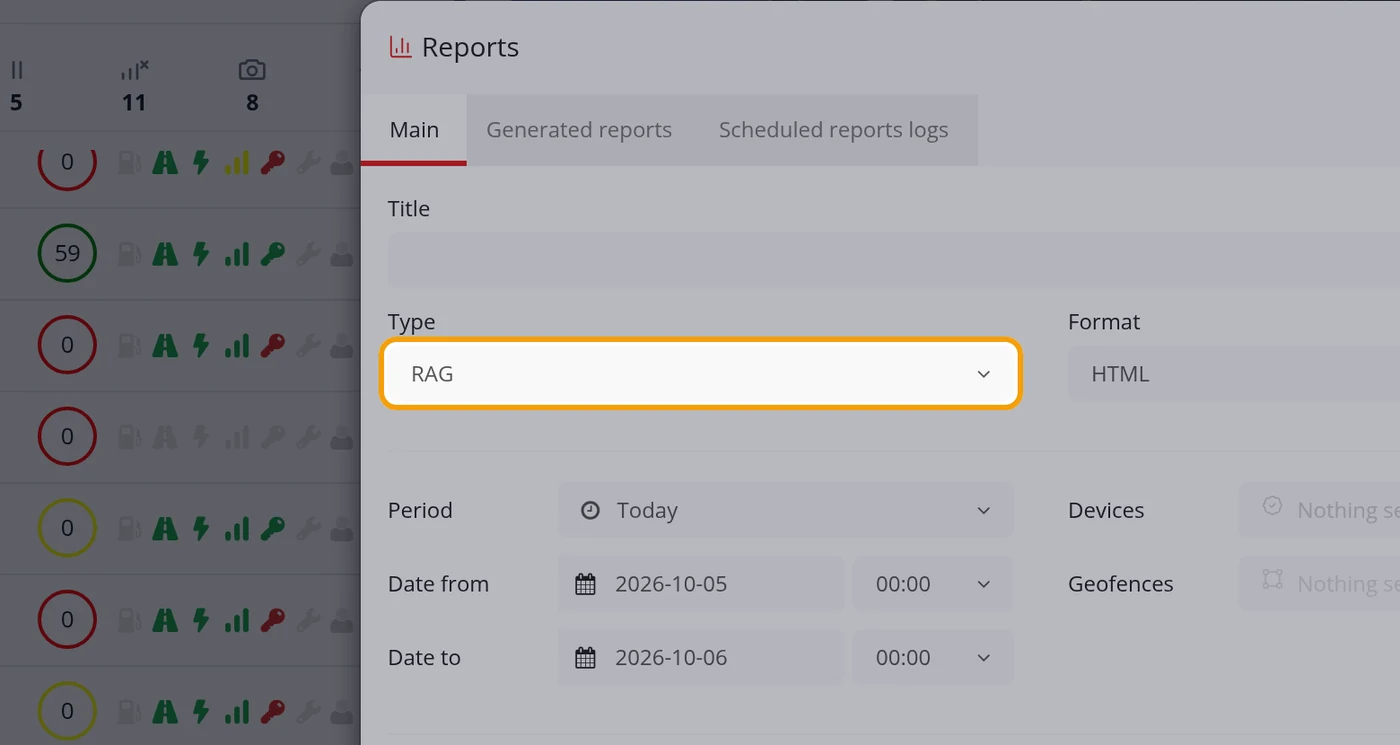Click the no-signal icon showing 11

pyautogui.click(x=134, y=70)
